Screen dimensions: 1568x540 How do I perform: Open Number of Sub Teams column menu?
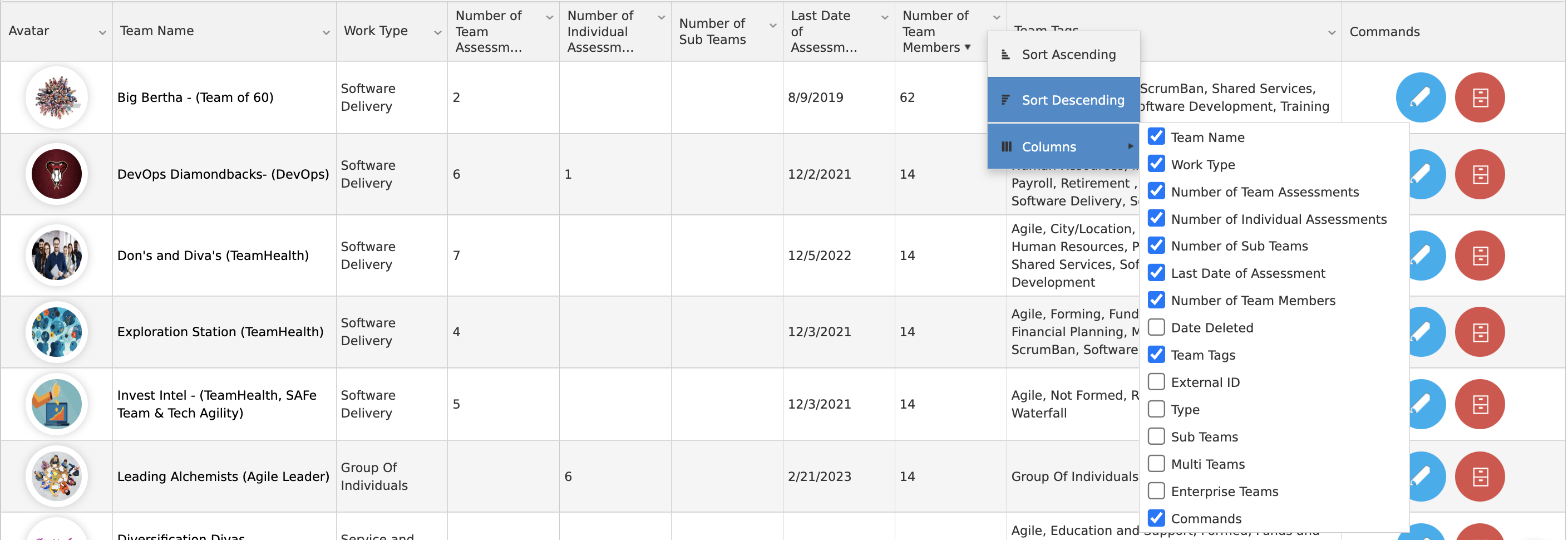772,26
